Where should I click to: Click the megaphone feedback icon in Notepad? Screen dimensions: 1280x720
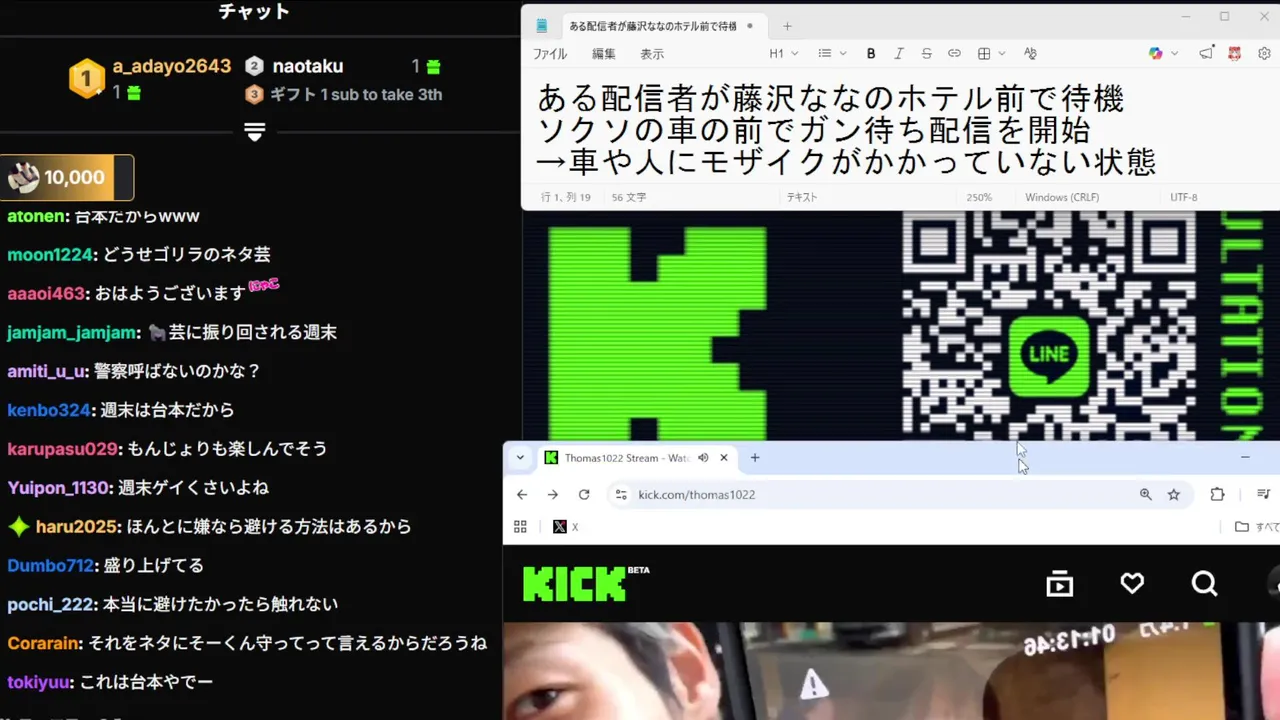(x=1207, y=53)
